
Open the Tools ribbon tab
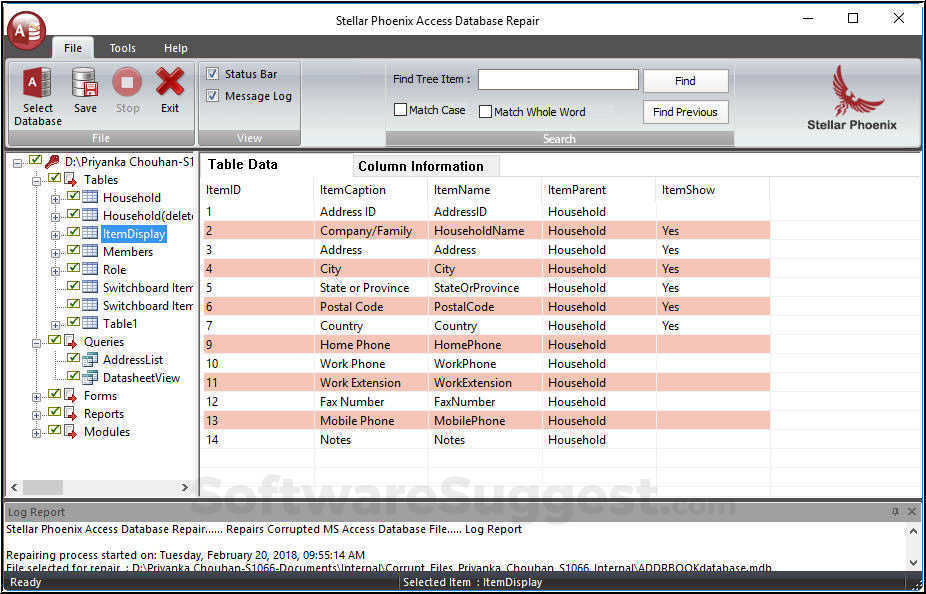122,48
